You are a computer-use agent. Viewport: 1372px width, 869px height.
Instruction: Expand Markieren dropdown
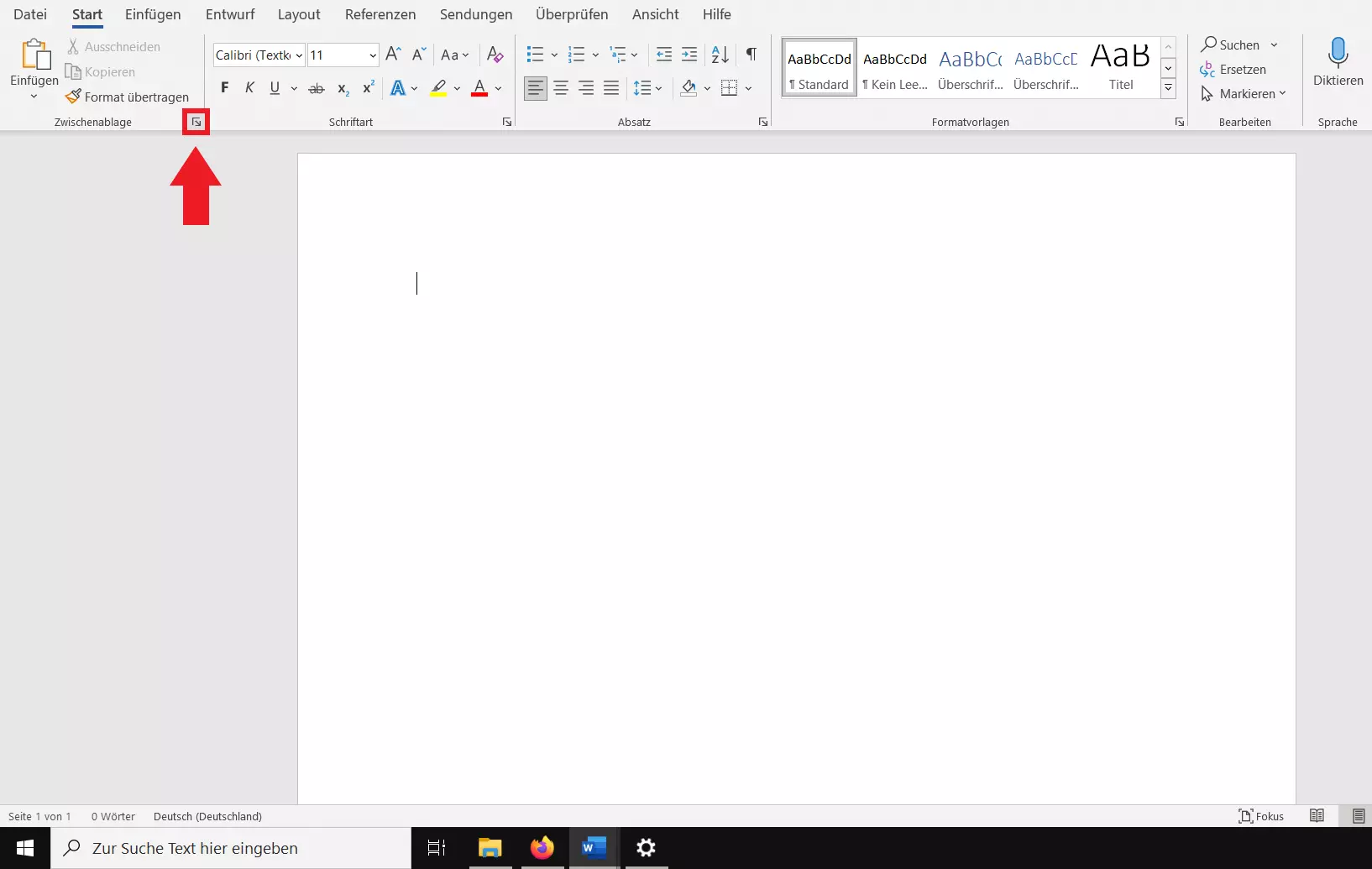pyautogui.click(x=1282, y=93)
